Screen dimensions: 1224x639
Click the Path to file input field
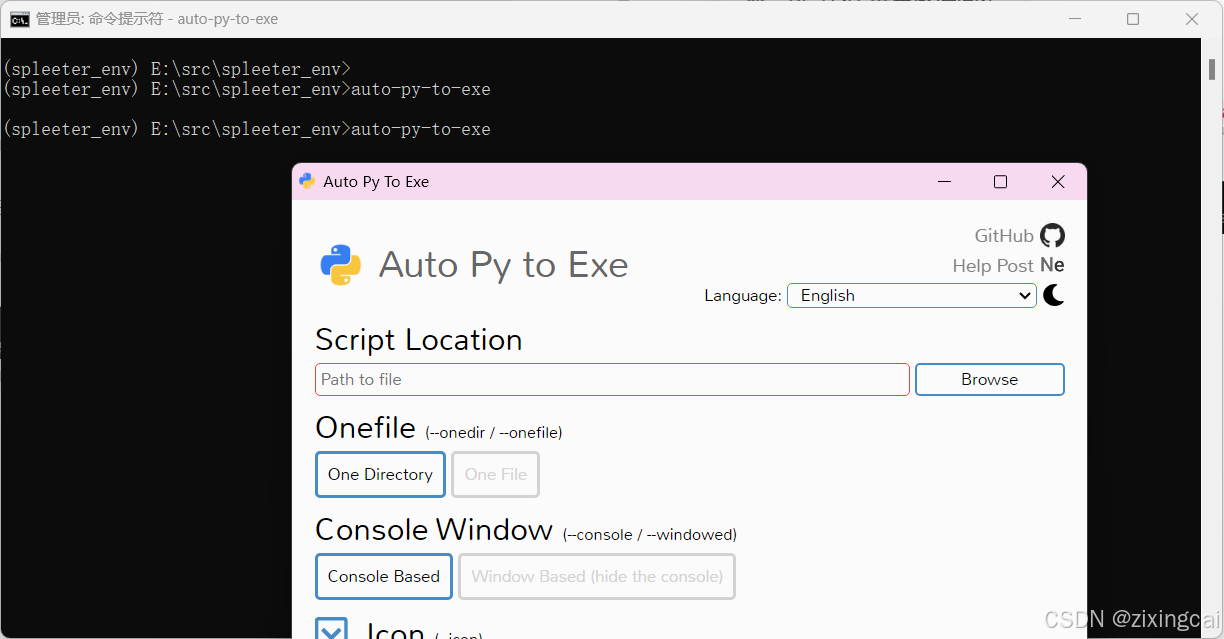click(612, 379)
